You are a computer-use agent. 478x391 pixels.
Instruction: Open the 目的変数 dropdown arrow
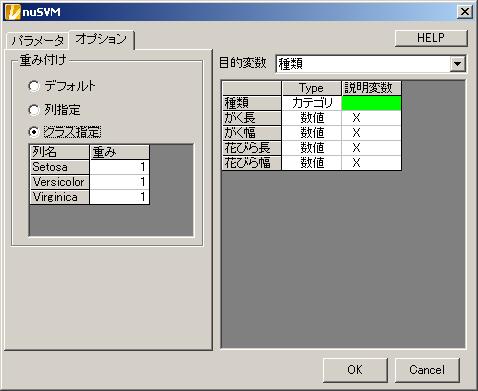point(457,63)
